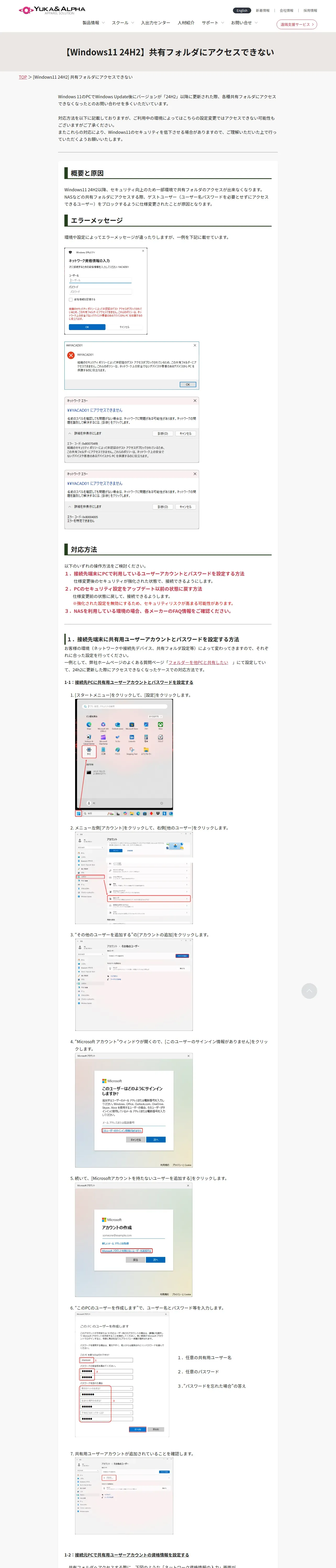Go to TOP via the breadcrumb link

(23, 77)
